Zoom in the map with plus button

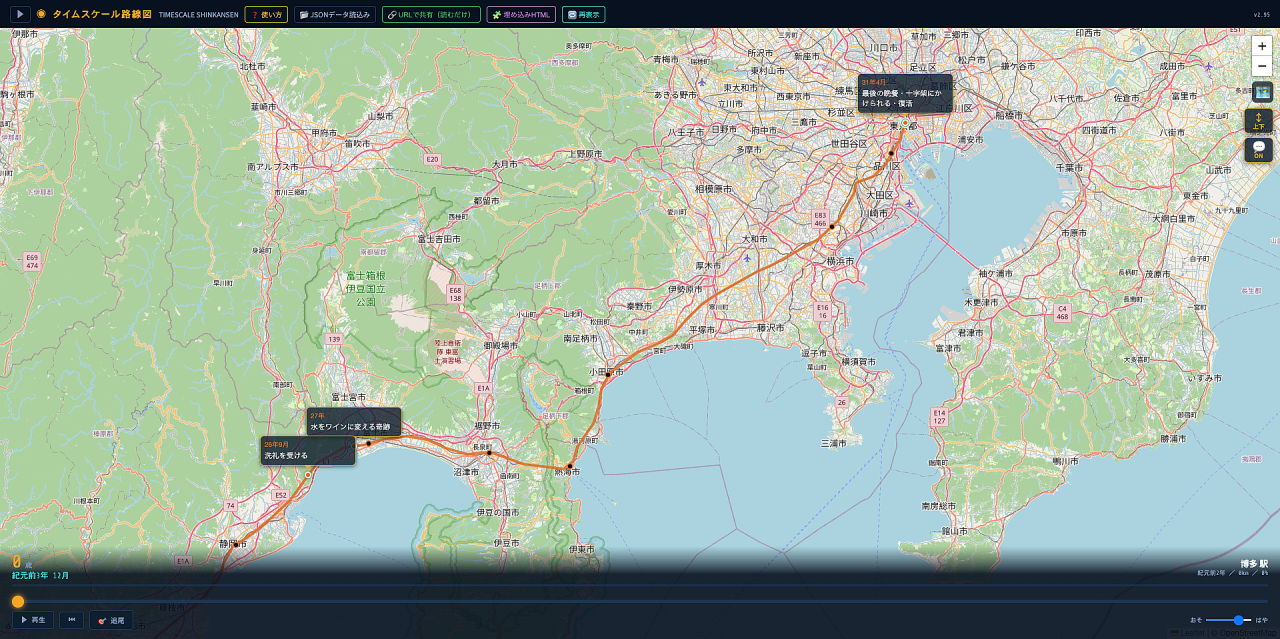pyautogui.click(x=1262, y=46)
